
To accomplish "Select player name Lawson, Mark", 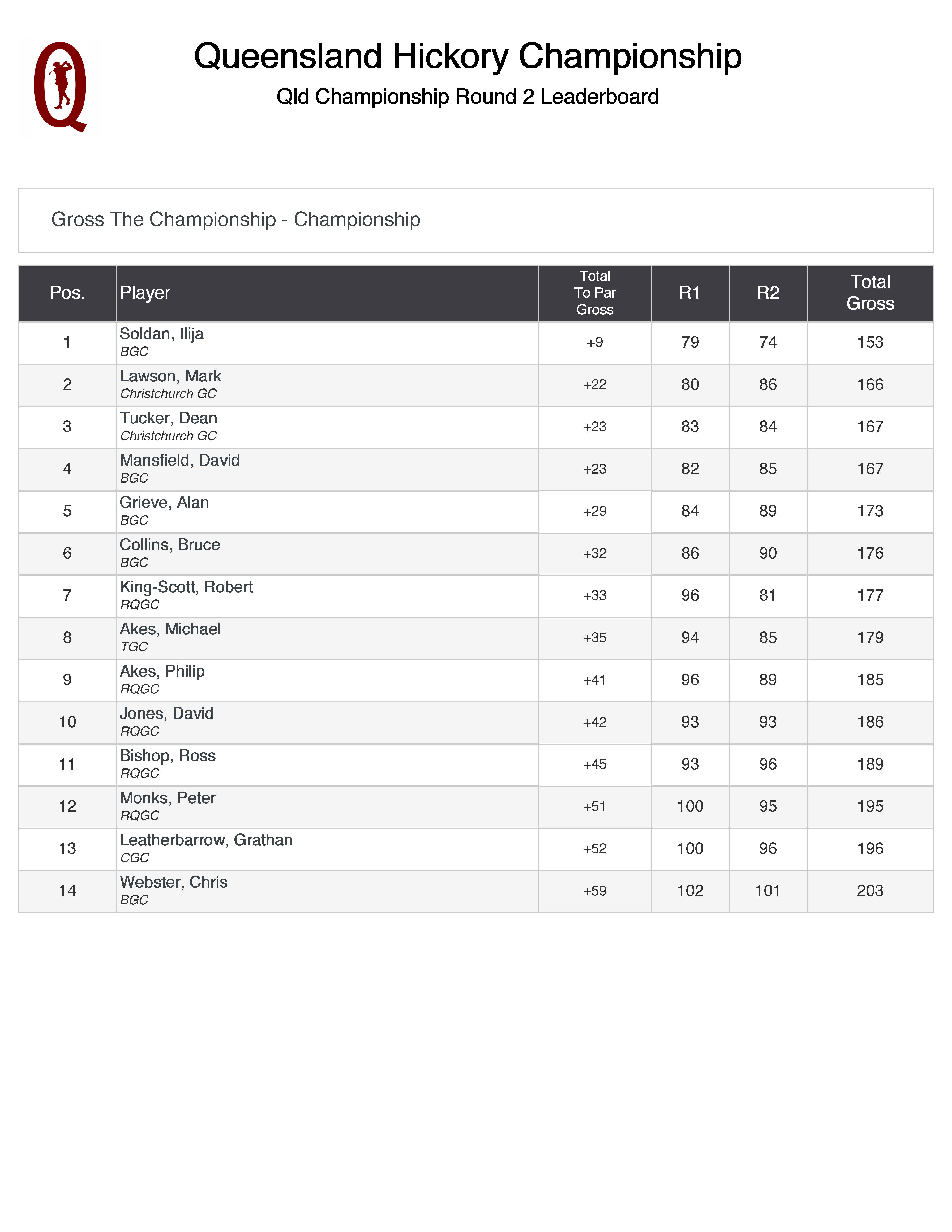I will tap(170, 376).
